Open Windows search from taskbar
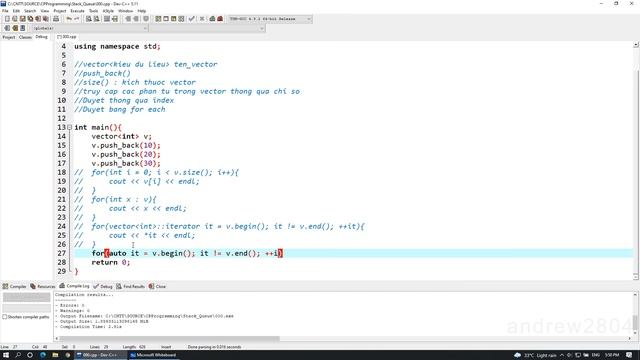This screenshot has height=360, width=640. pos(18,355)
